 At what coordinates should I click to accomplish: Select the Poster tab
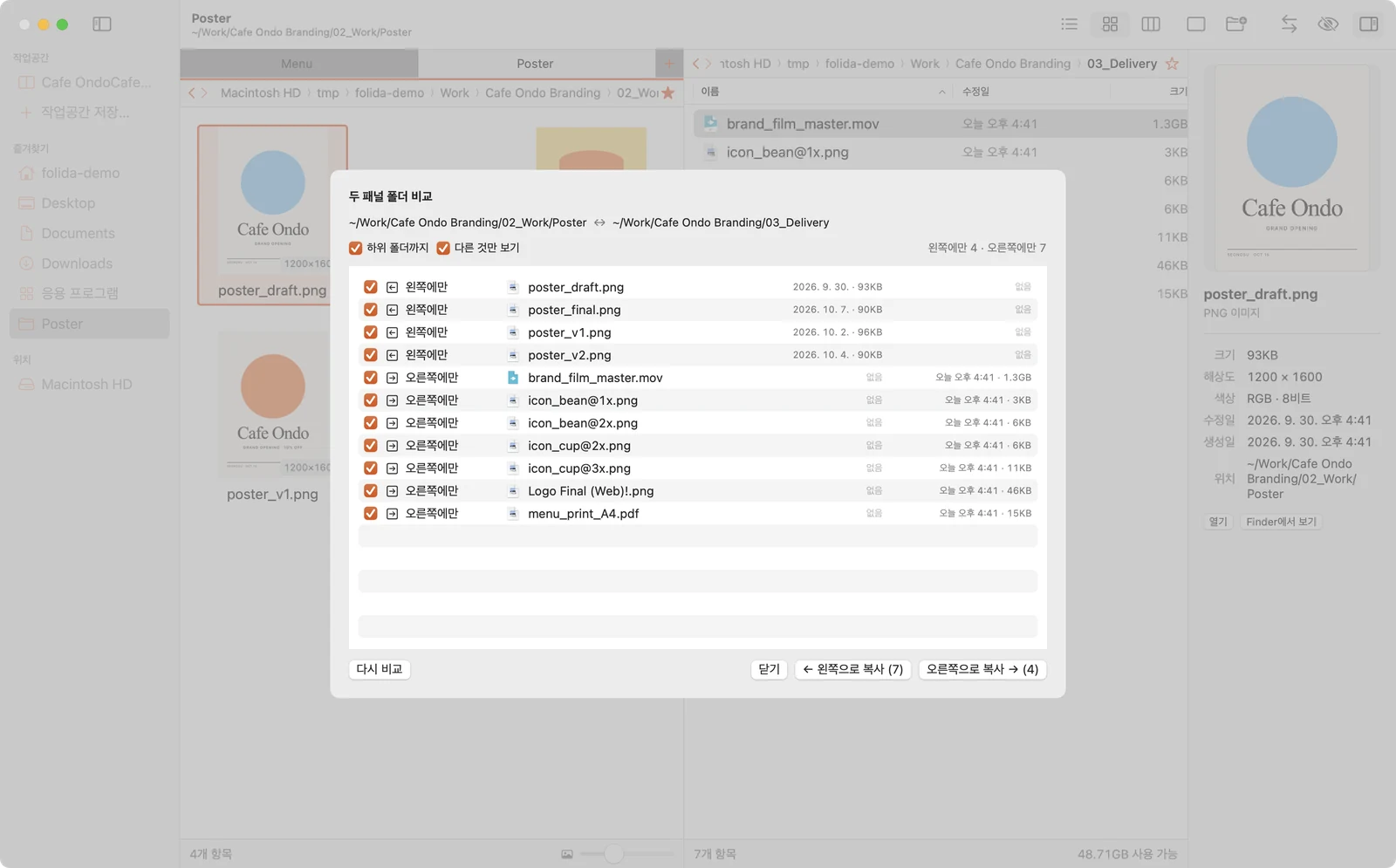pos(536,64)
